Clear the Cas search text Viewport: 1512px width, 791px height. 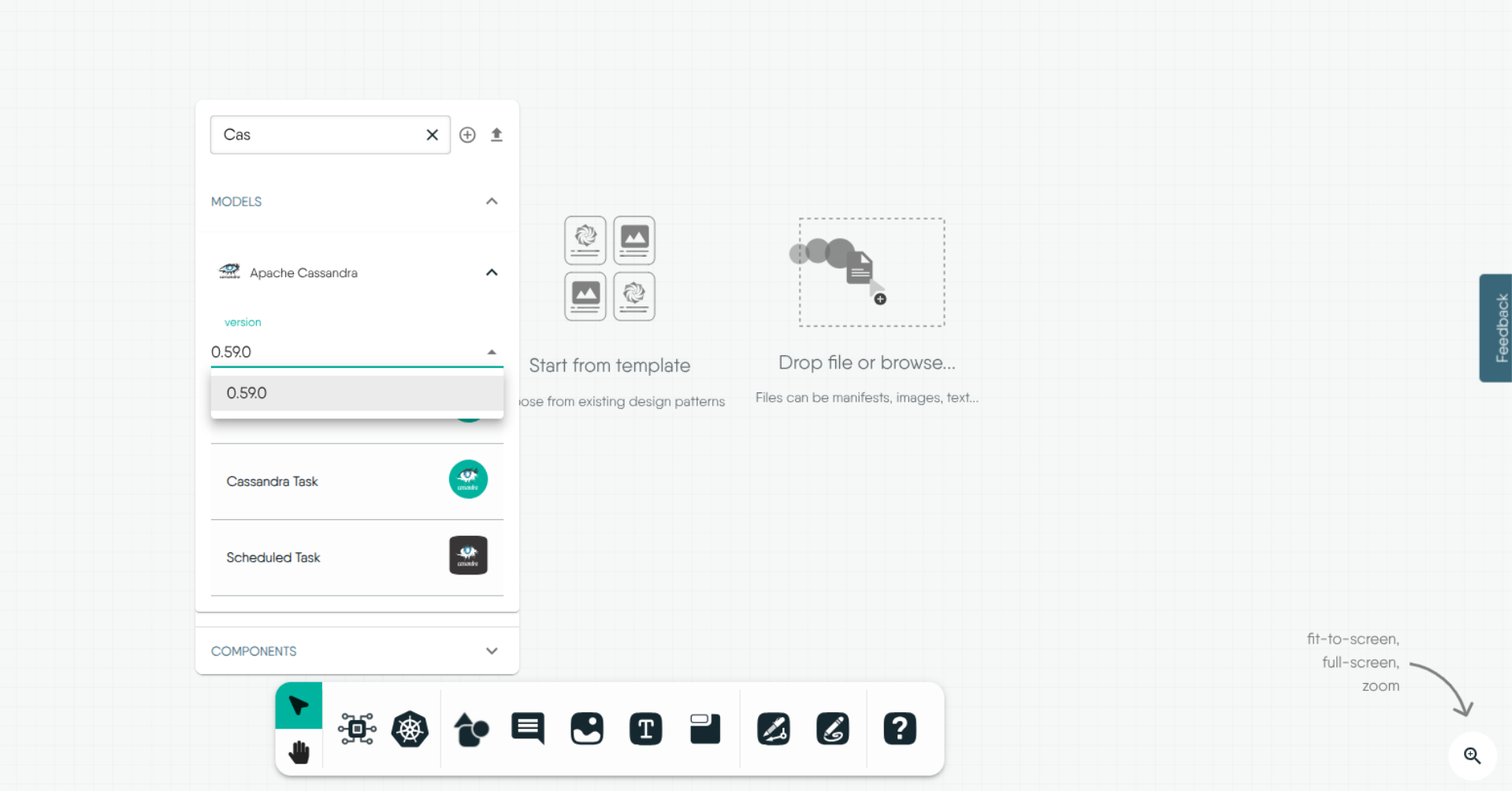[432, 135]
